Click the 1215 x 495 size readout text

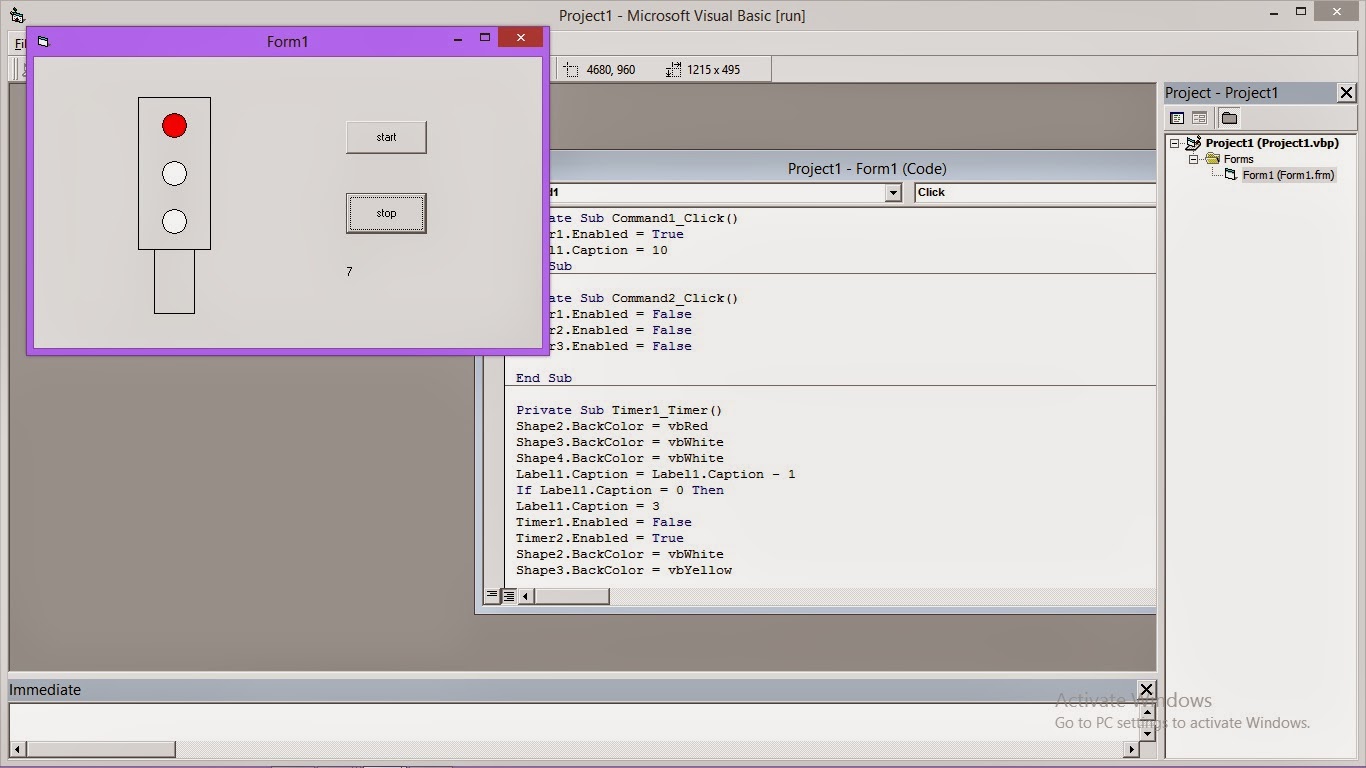coord(714,70)
